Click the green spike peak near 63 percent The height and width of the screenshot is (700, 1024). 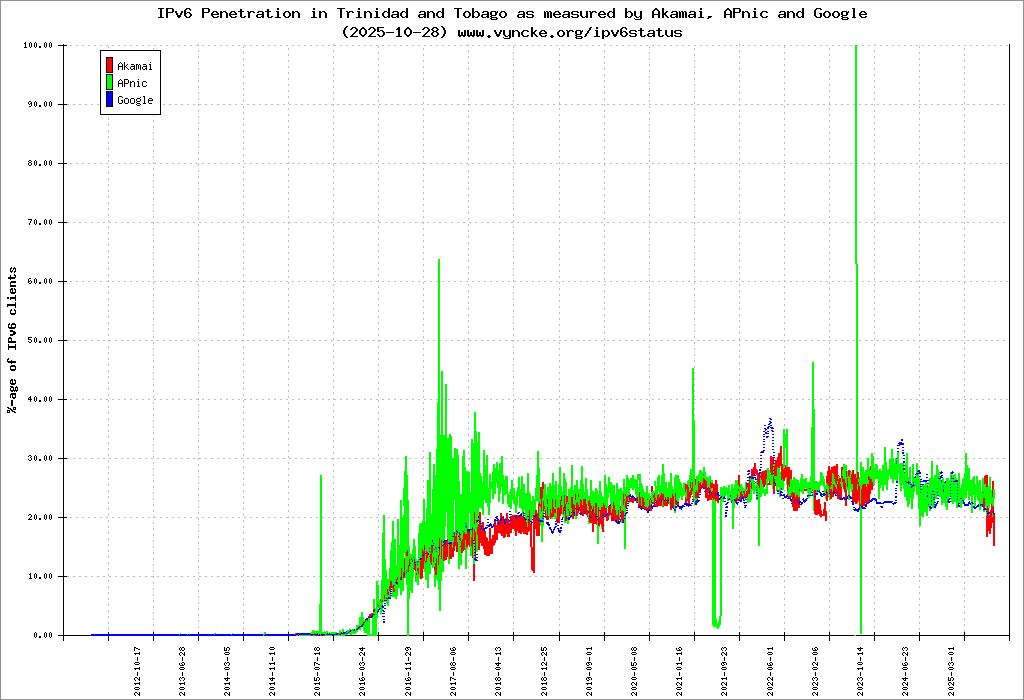point(439,262)
